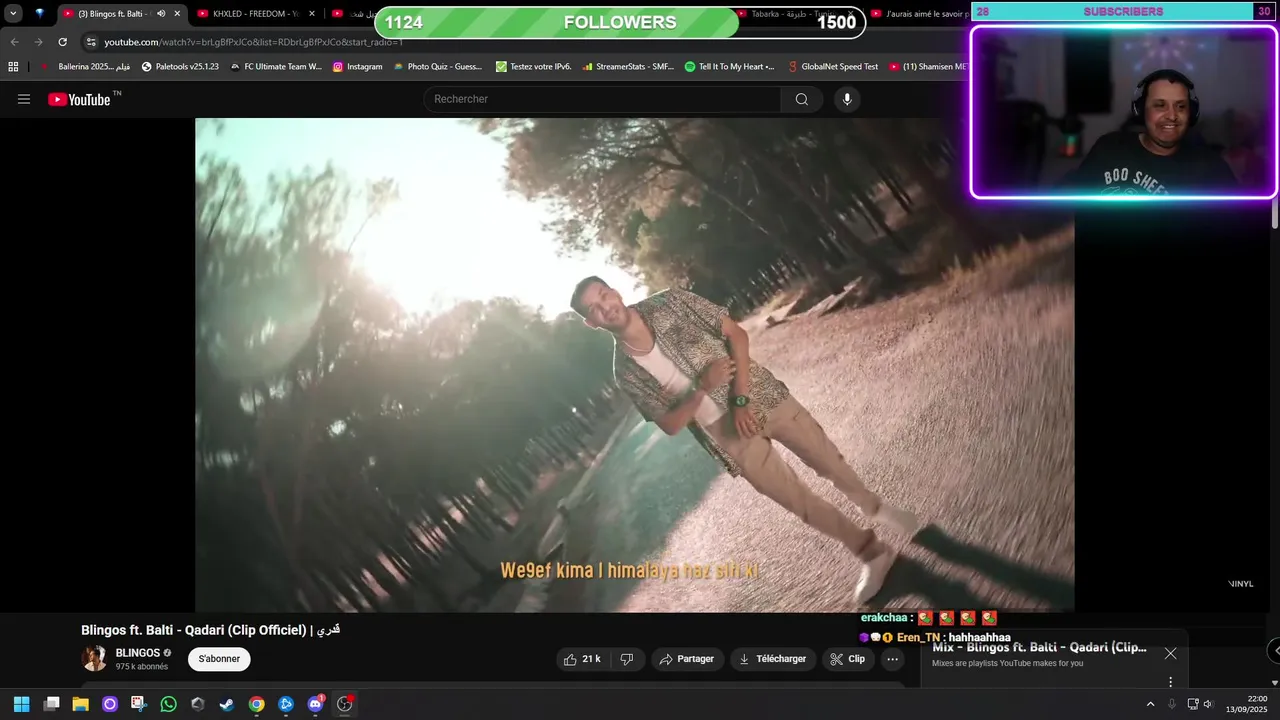Open the three-dot more actions menu
This screenshot has height=720, width=1280.
[x=893, y=659]
